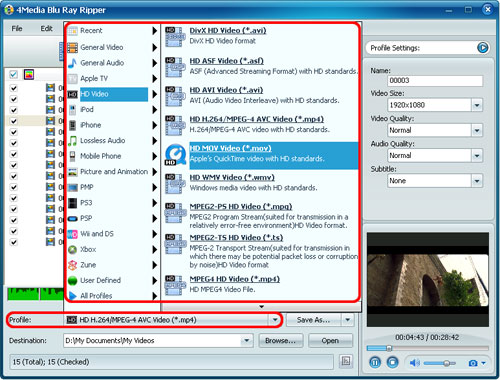
Task: Click the User Defined green icon
Action: 72,281
